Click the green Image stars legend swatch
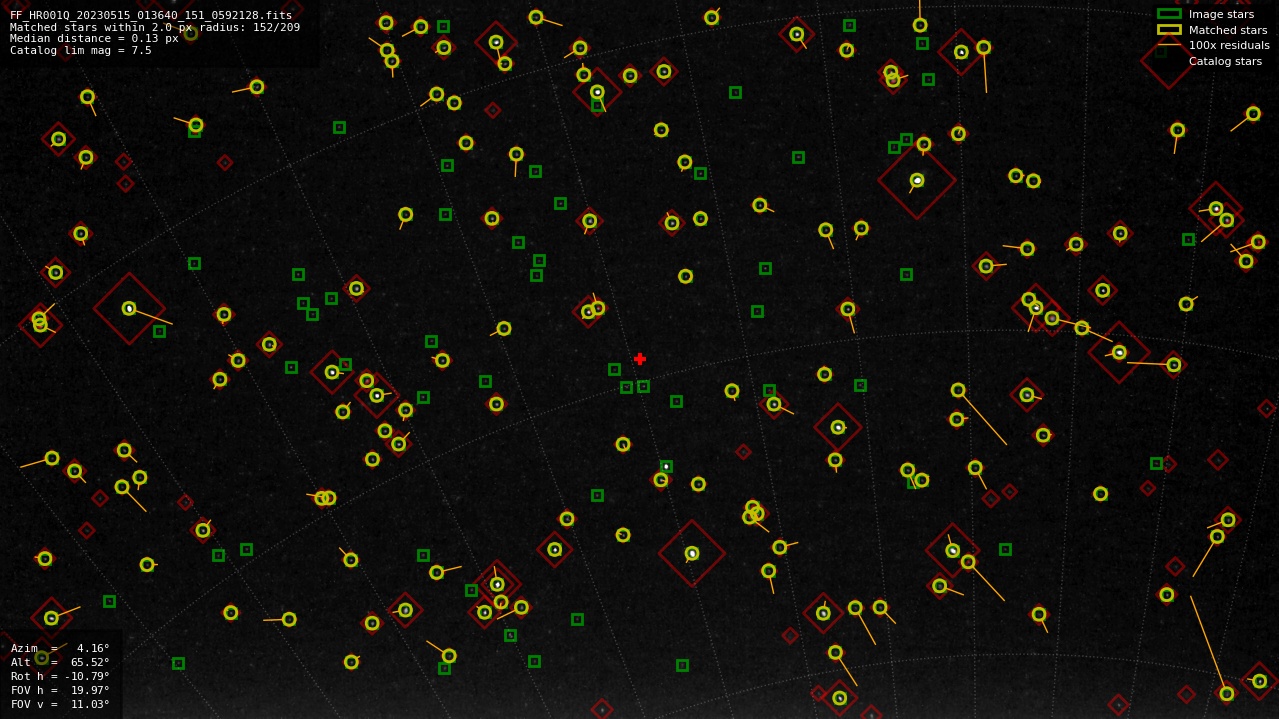 click(x=1169, y=14)
